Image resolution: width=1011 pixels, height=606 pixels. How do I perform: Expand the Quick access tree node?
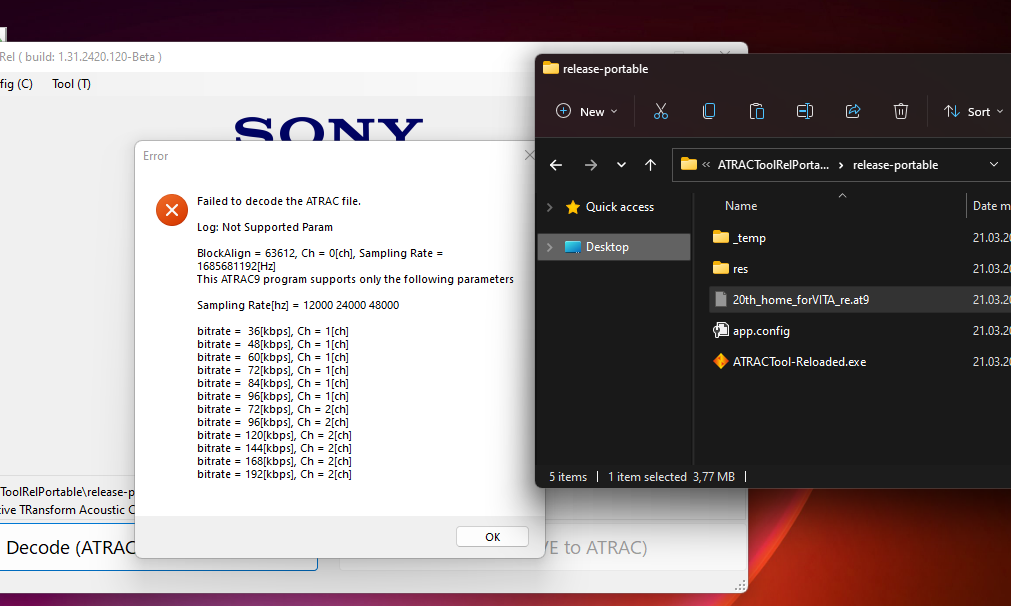click(x=549, y=207)
